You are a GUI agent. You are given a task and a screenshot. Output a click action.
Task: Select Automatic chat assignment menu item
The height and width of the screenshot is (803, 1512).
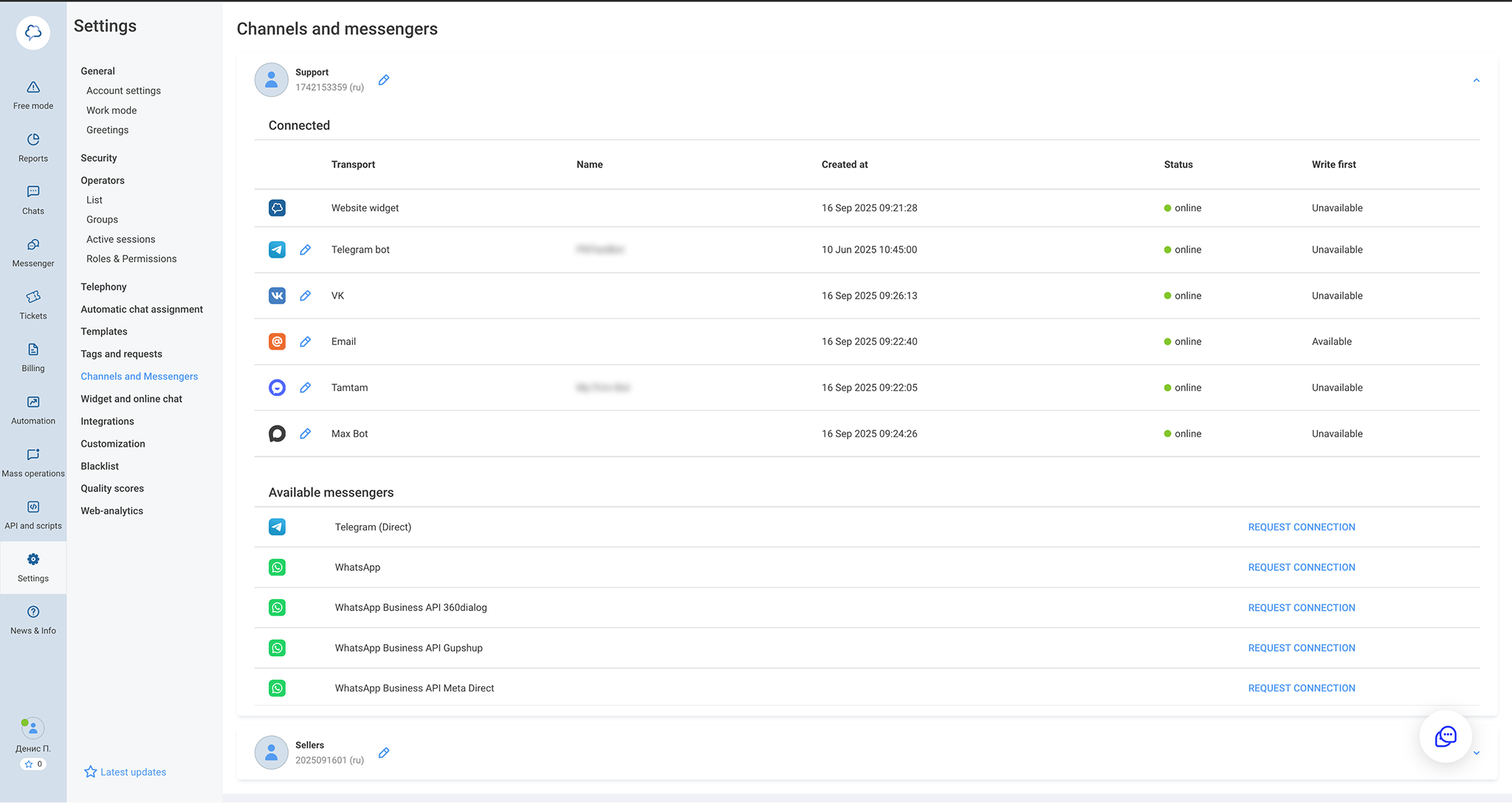pyautogui.click(x=142, y=310)
